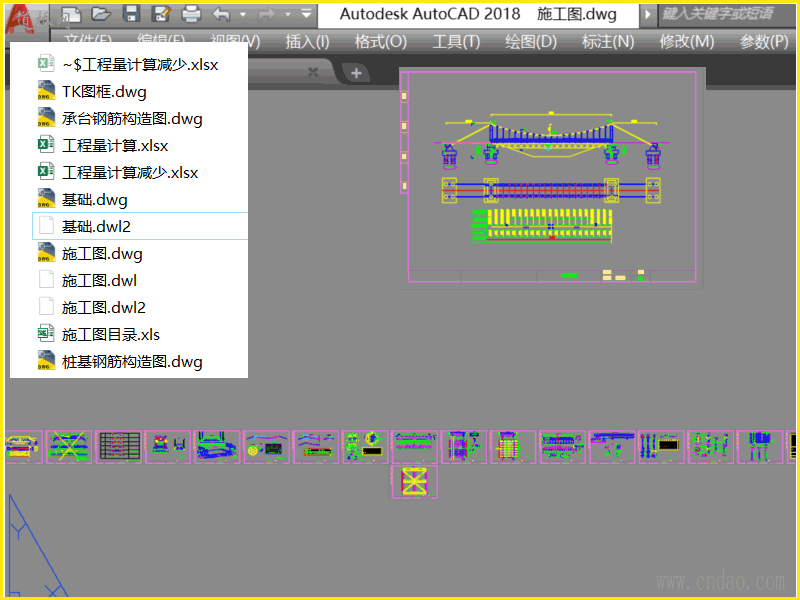Select file 承台钢筋构造图.dwg
Viewport: 800px width, 600px height.
(140, 118)
